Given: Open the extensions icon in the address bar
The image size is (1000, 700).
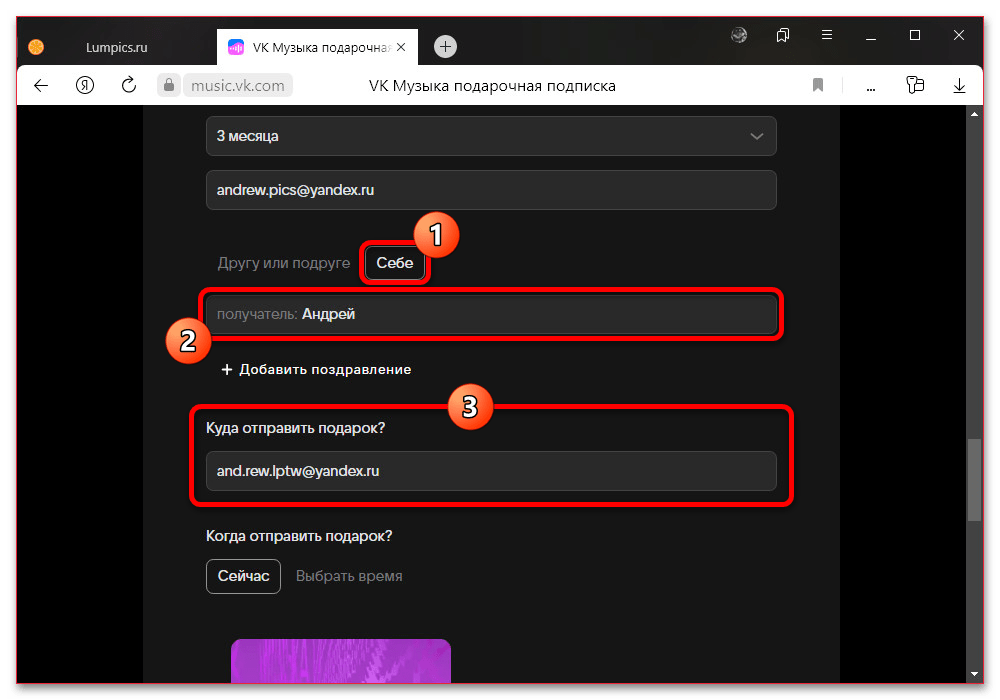Looking at the screenshot, I should click(x=915, y=85).
